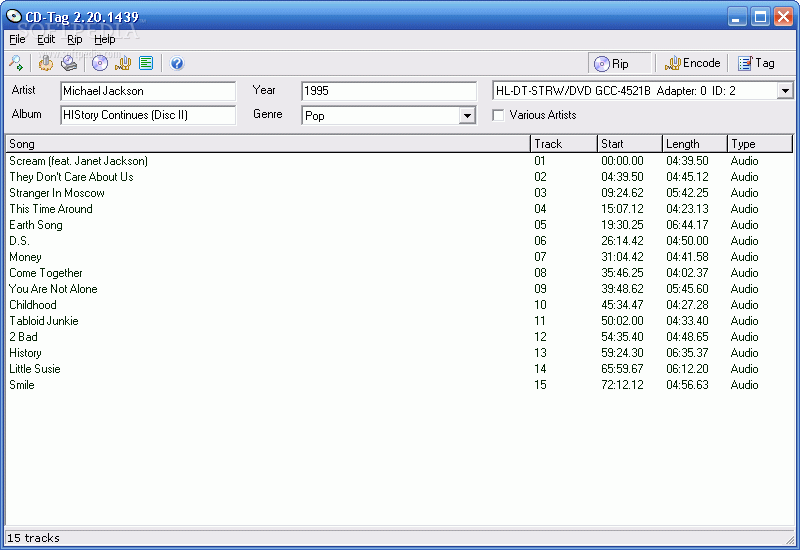The width and height of the screenshot is (800, 550).
Task: Click track number 08 cell
Action: 540,273
